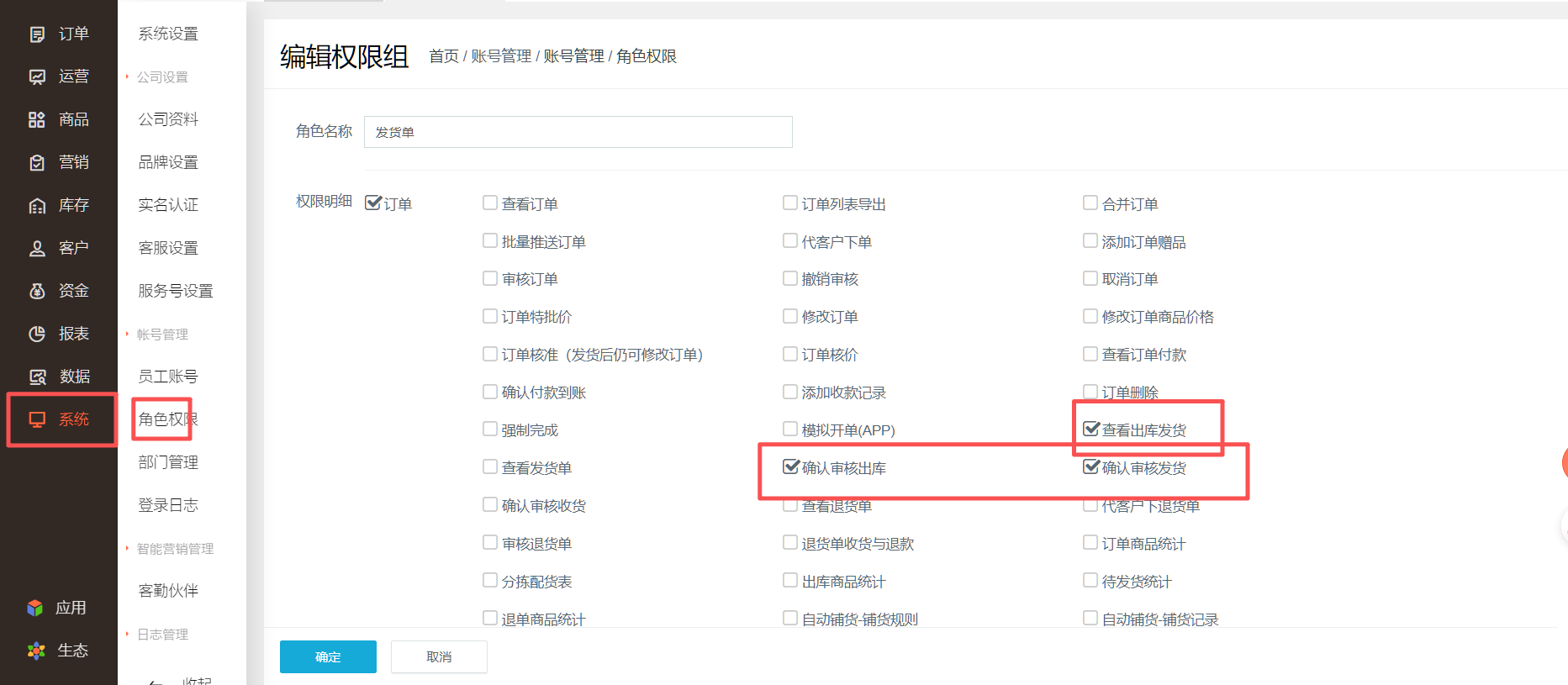Enable 订单列表导出 checkbox
The height and width of the screenshot is (685, 1568).
click(x=790, y=203)
